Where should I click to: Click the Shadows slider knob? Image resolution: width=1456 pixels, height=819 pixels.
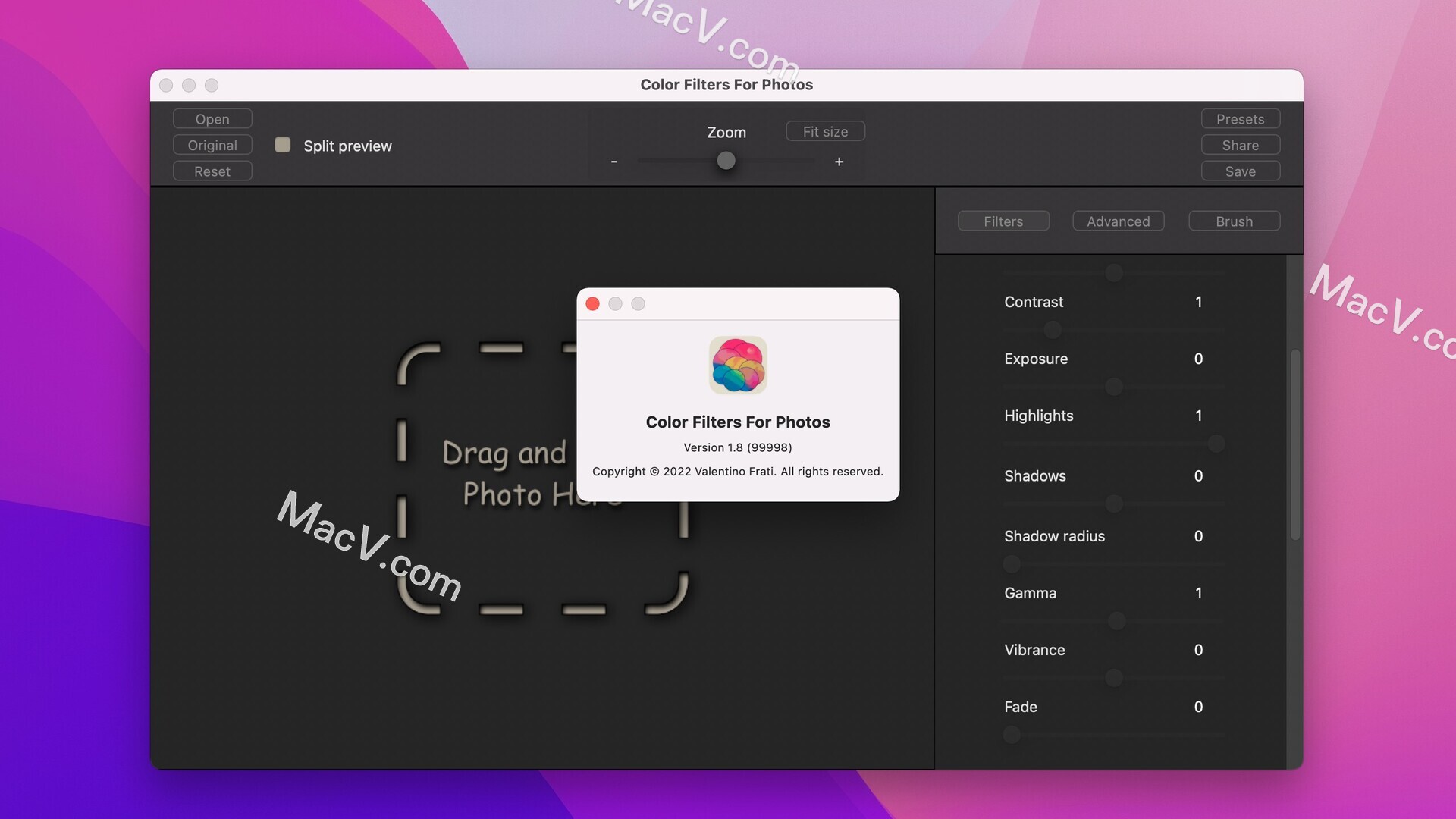click(1114, 504)
